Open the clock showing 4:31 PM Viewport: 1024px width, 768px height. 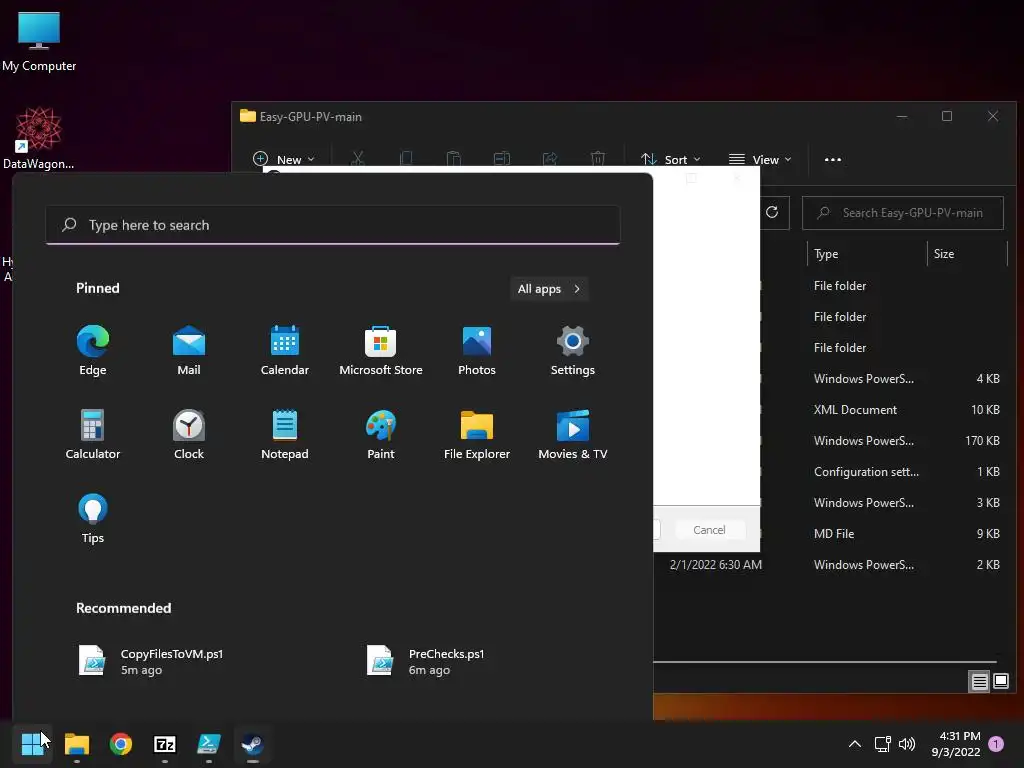[955, 744]
